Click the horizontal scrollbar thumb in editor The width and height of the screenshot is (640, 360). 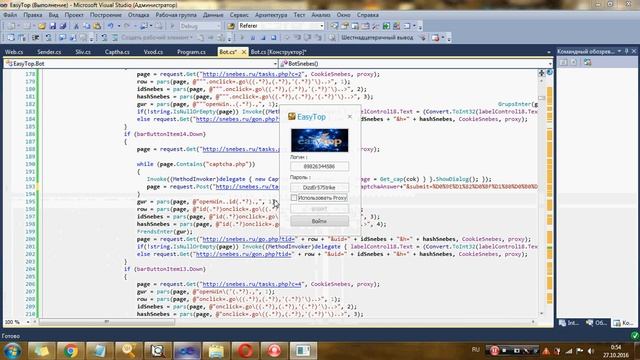pyautogui.click(x=107, y=322)
